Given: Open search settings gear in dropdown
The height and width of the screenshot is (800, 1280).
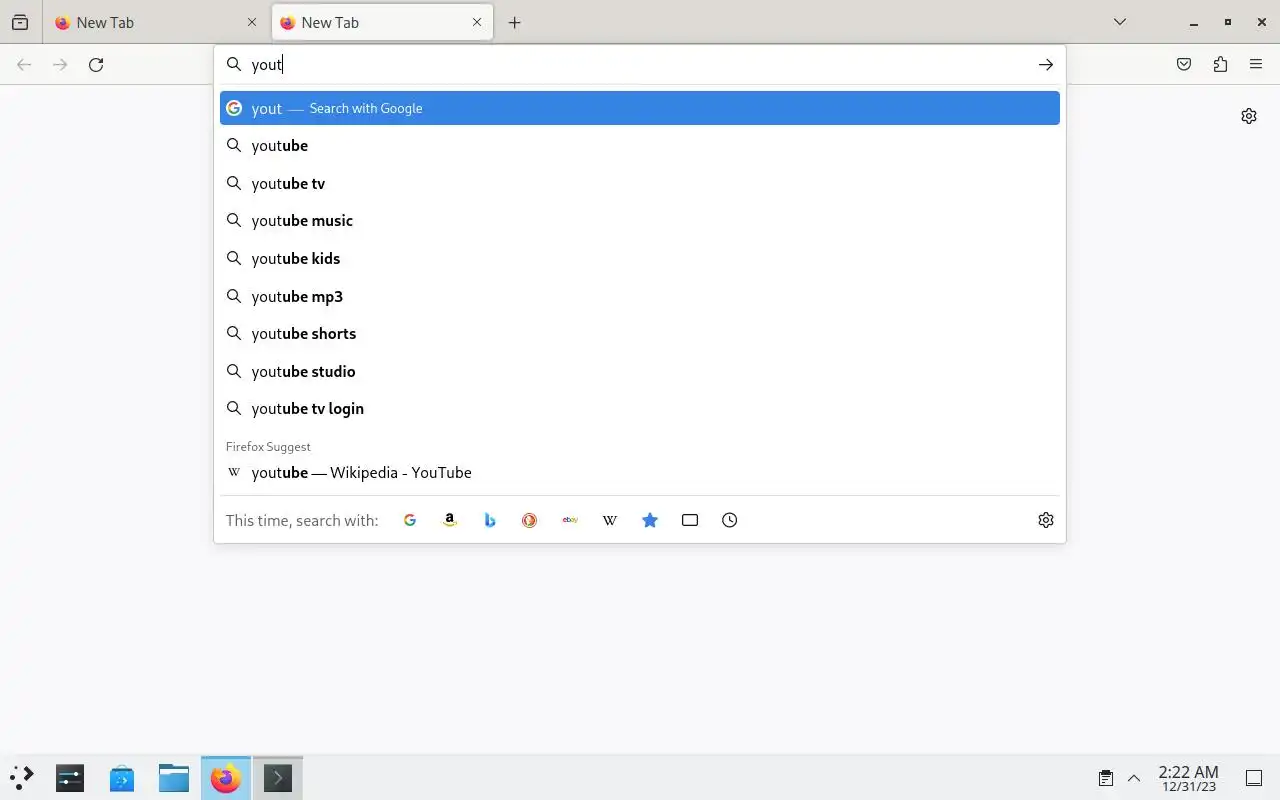Looking at the screenshot, I should (1046, 520).
